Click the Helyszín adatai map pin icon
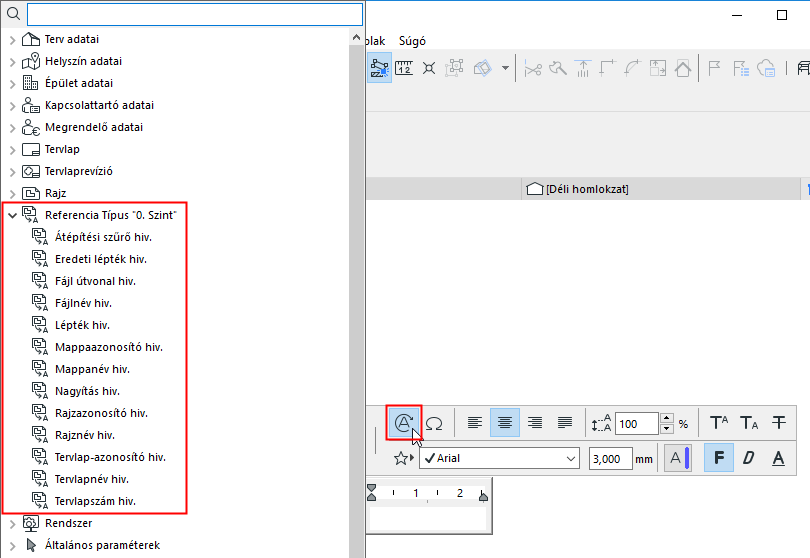 31,61
